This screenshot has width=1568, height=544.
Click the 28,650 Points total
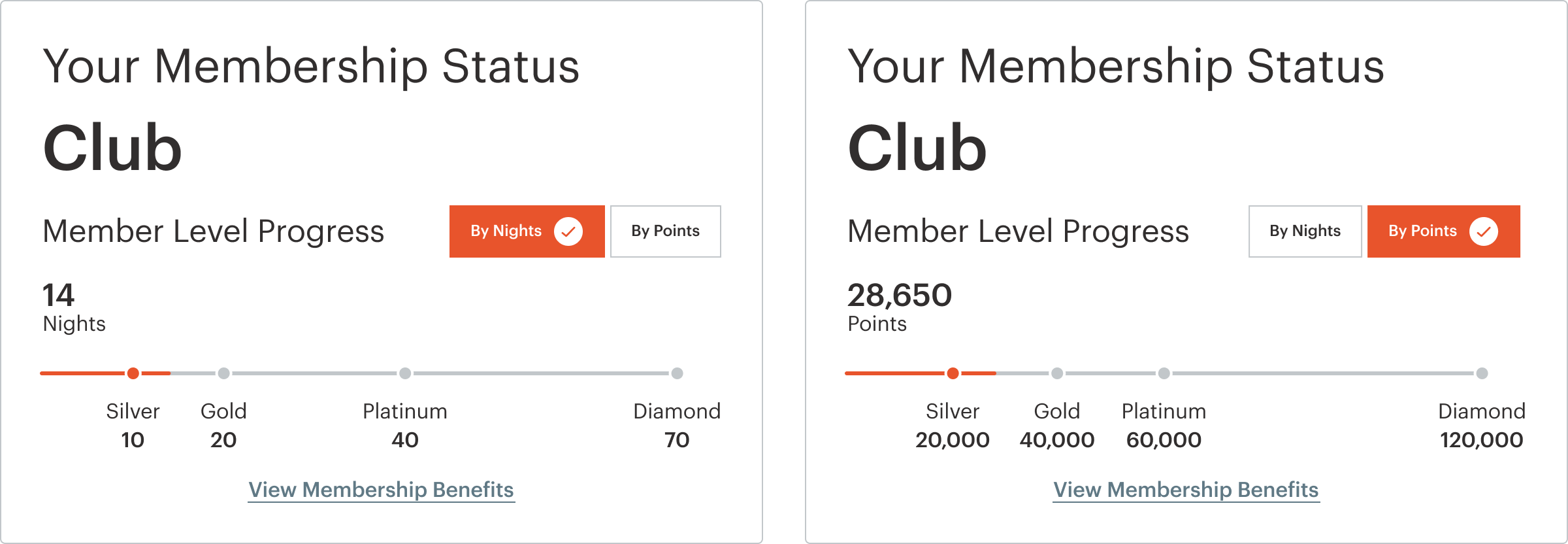click(x=900, y=296)
